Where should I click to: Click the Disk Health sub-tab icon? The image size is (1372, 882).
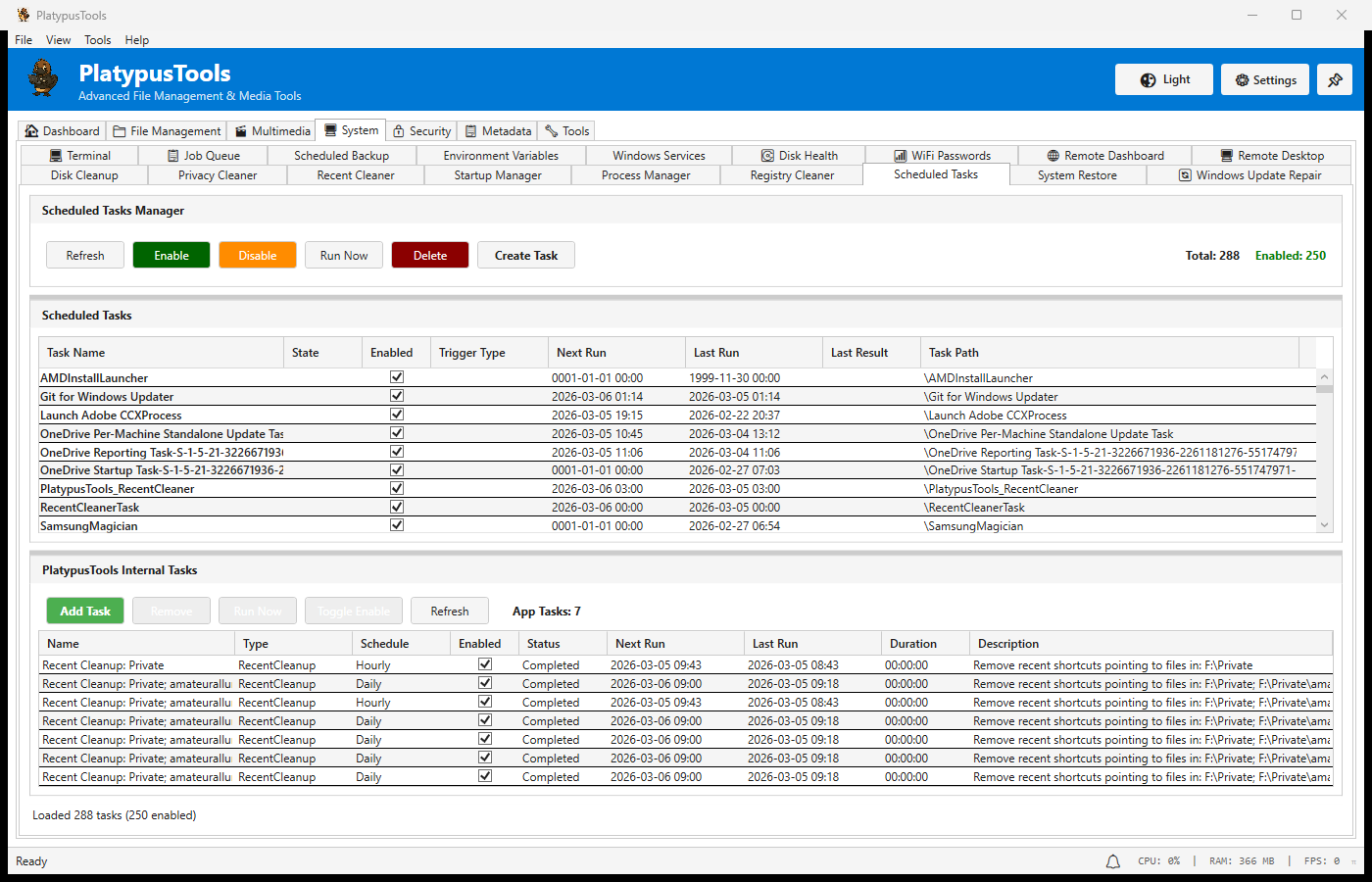pyautogui.click(x=768, y=156)
